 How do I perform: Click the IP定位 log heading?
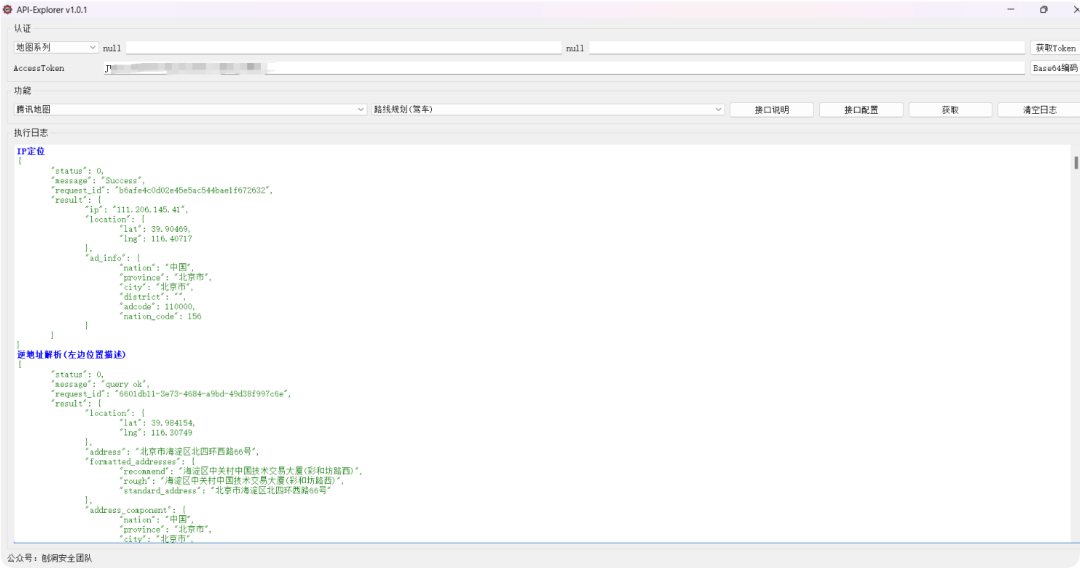(31, 151)
